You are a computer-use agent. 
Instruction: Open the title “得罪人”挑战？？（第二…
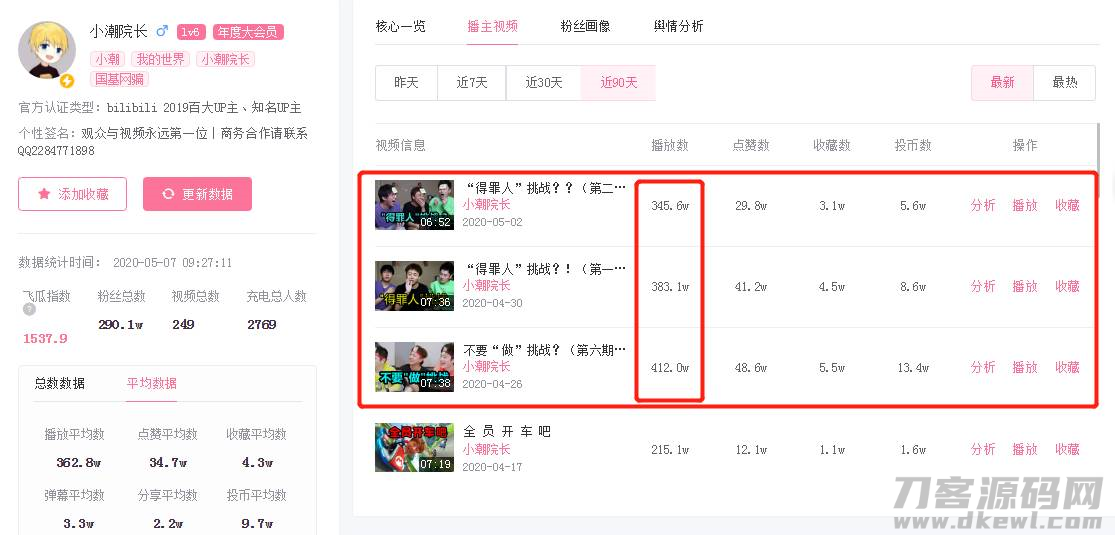(545, 188)
